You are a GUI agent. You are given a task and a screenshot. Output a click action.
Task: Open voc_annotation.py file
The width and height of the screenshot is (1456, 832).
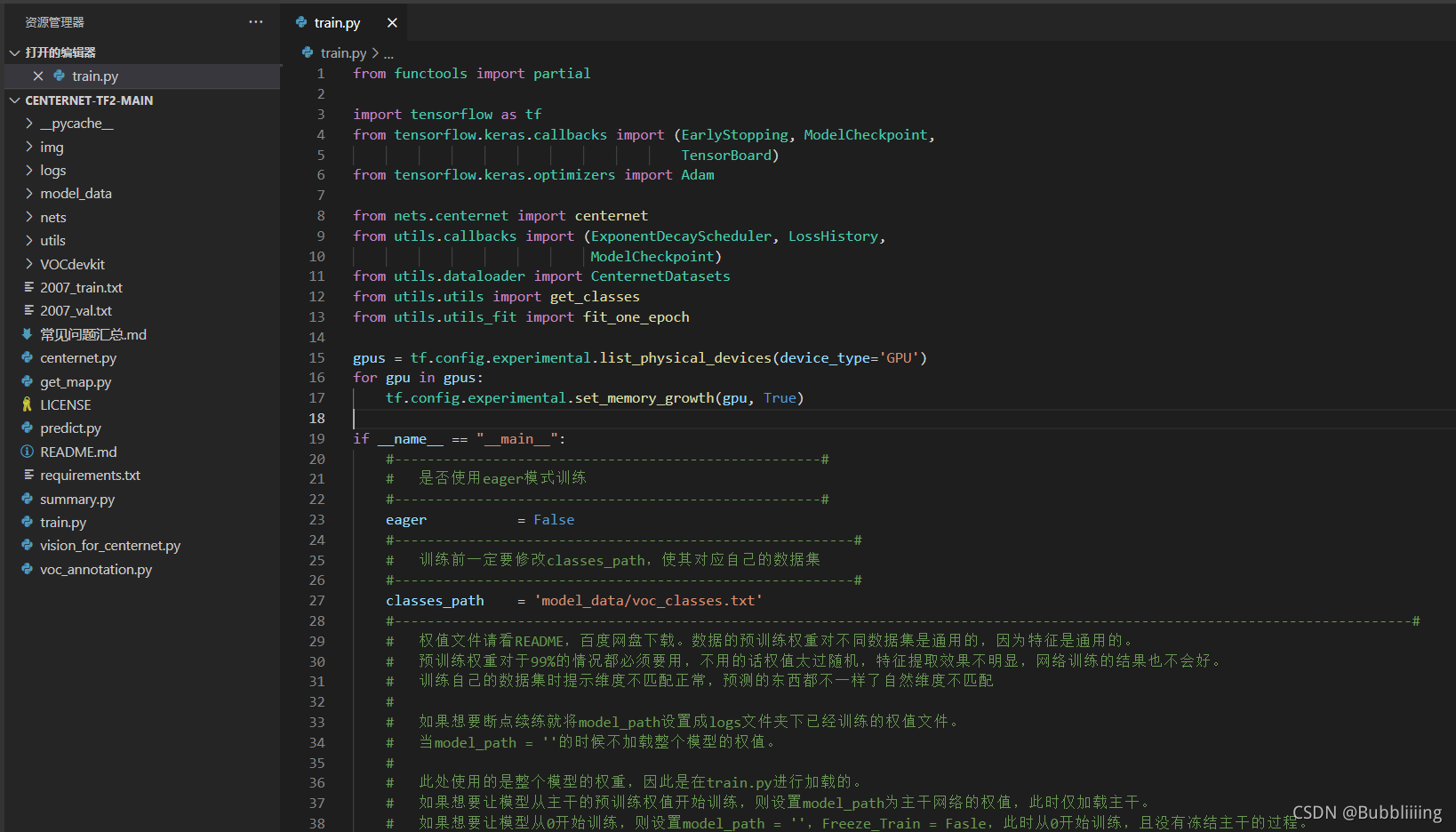pyautogui.click(x=96, y=570)
